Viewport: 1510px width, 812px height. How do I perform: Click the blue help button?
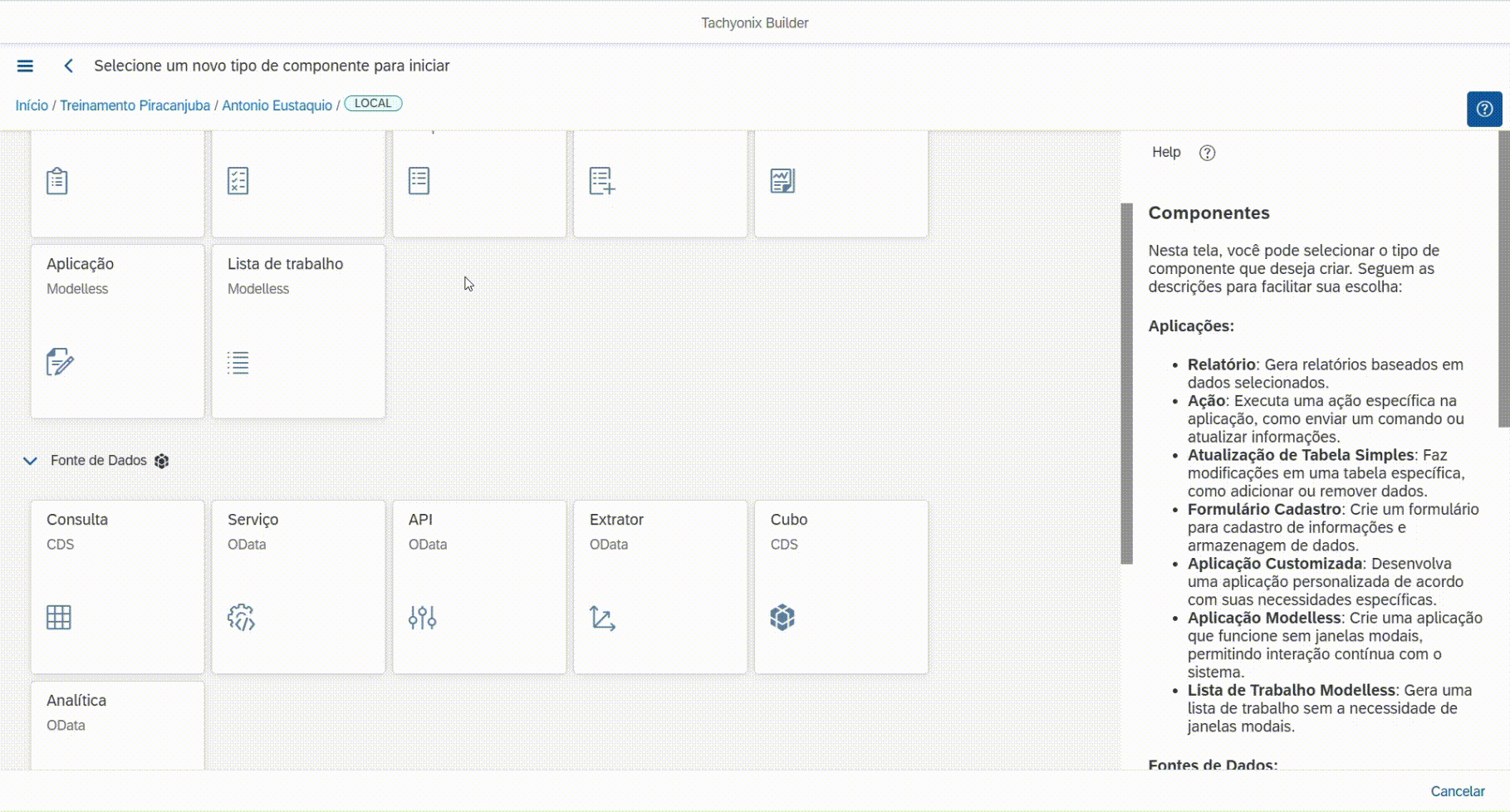tap(1483, 109)
